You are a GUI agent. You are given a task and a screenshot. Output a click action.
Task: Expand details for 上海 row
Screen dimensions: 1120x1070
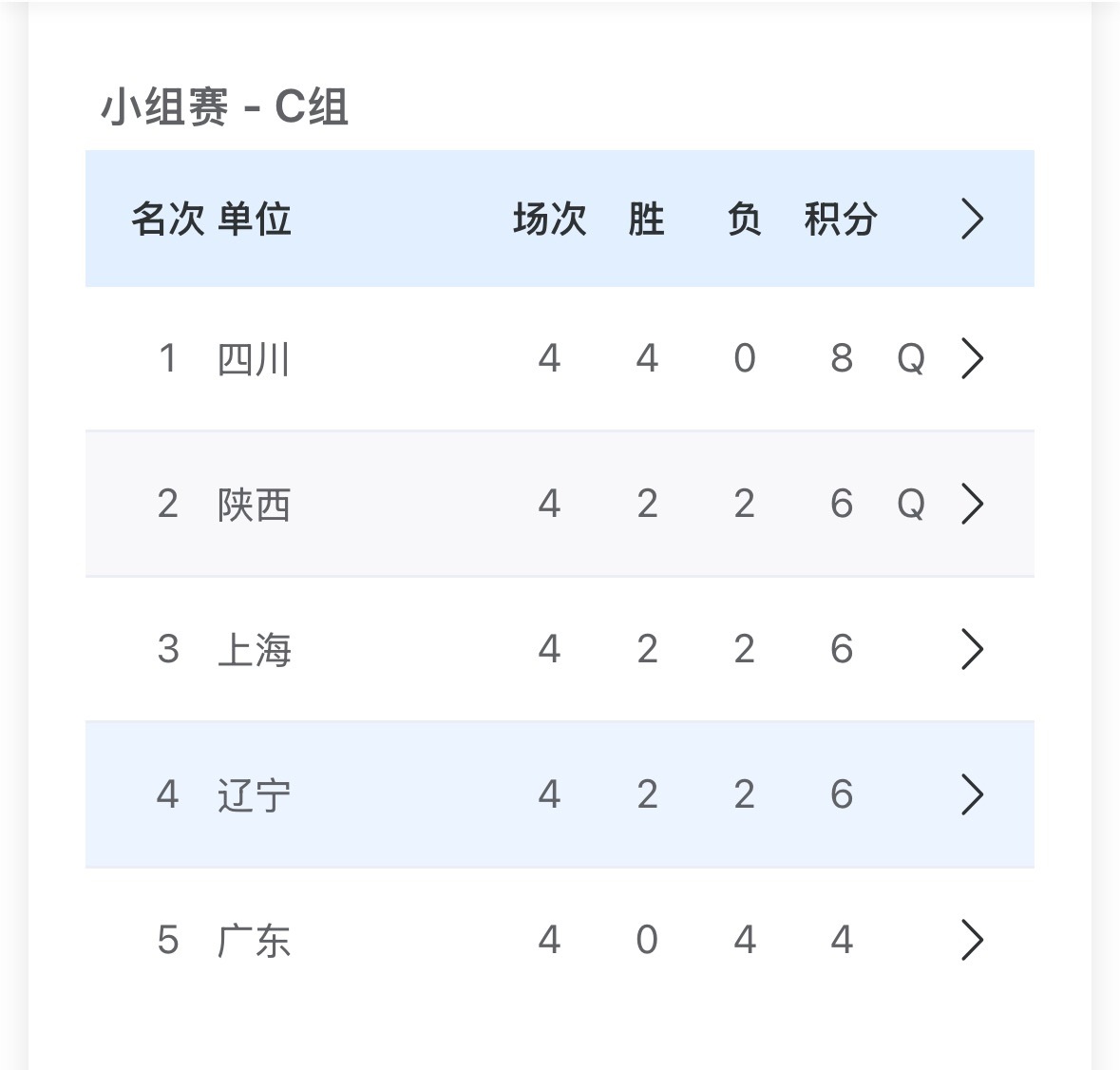[x=972, y=650]
